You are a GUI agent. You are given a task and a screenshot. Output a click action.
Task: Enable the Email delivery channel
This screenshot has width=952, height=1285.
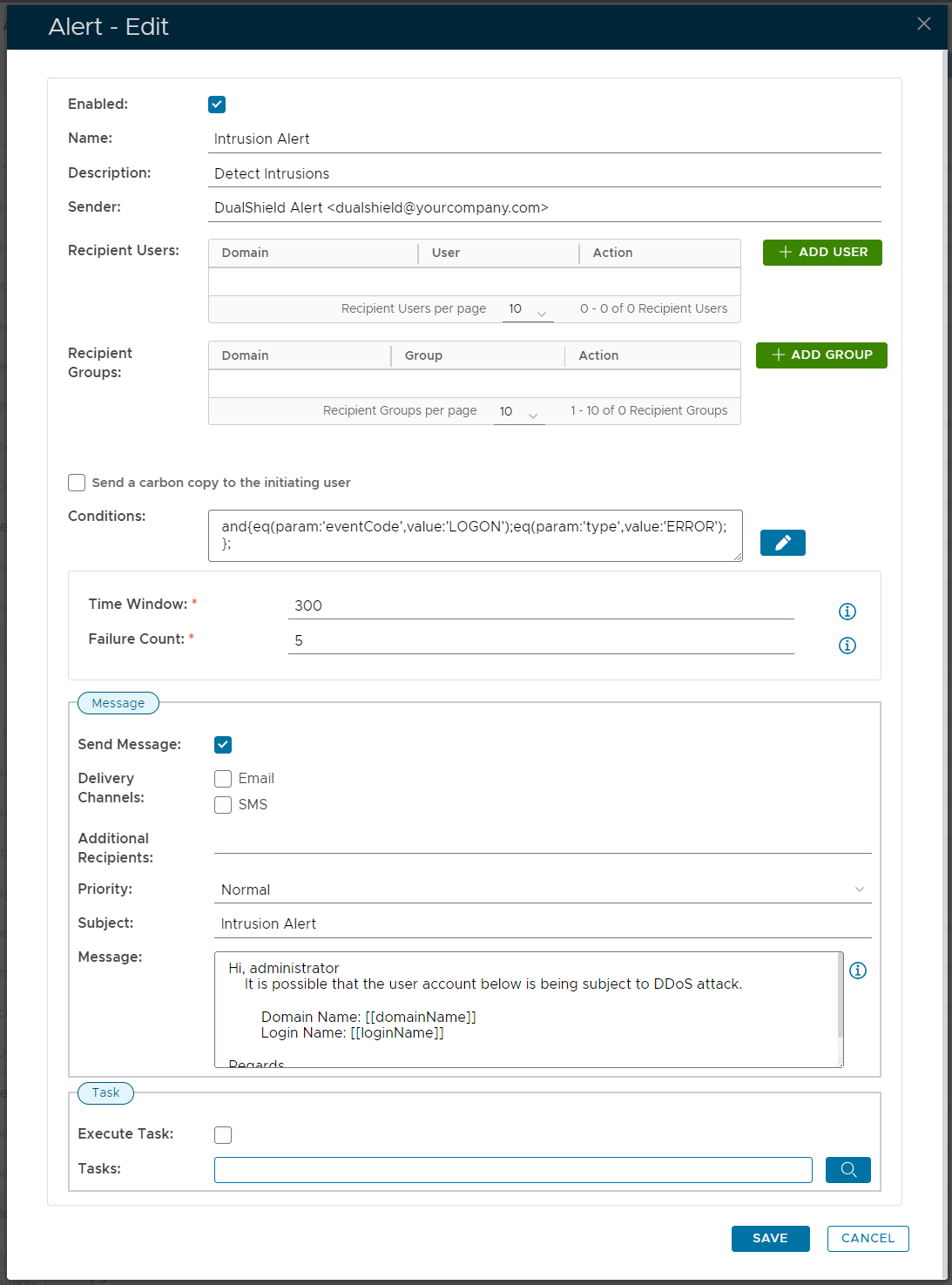click(x=224, y=779)
